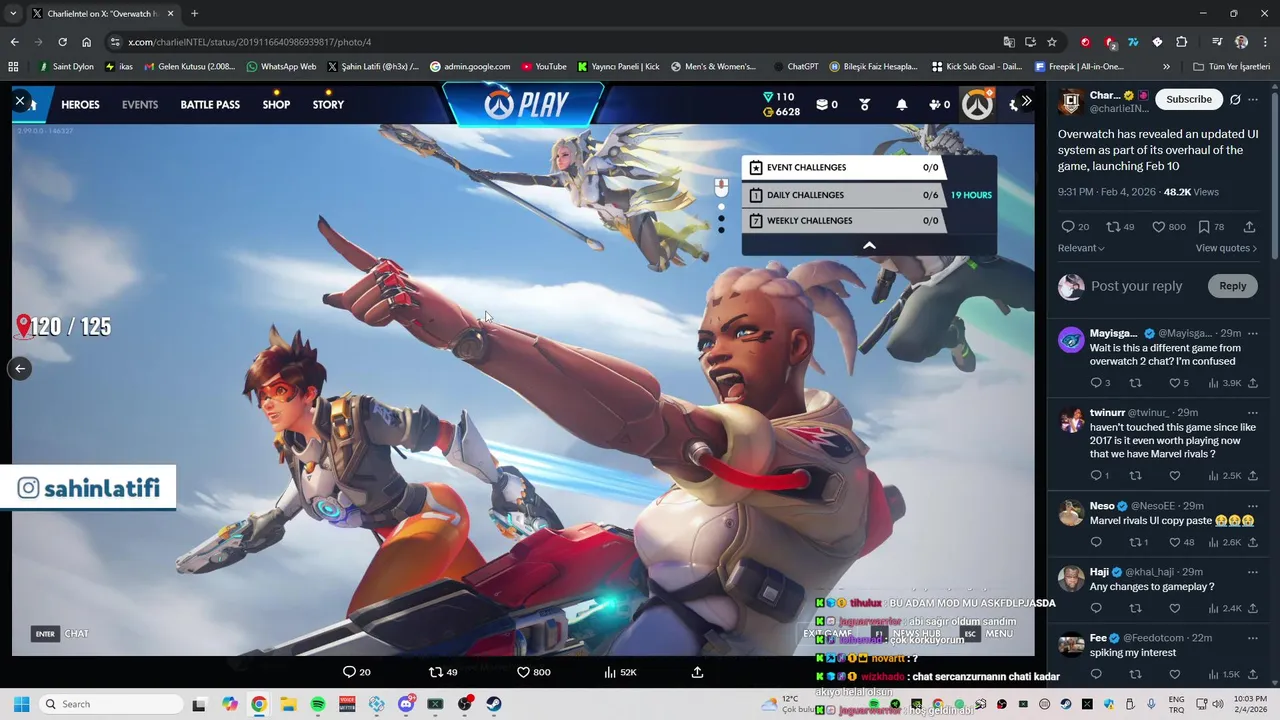The image size is (1280, 720).
Task: Open Spotify from the taskbar
Action: pos(318,704)
